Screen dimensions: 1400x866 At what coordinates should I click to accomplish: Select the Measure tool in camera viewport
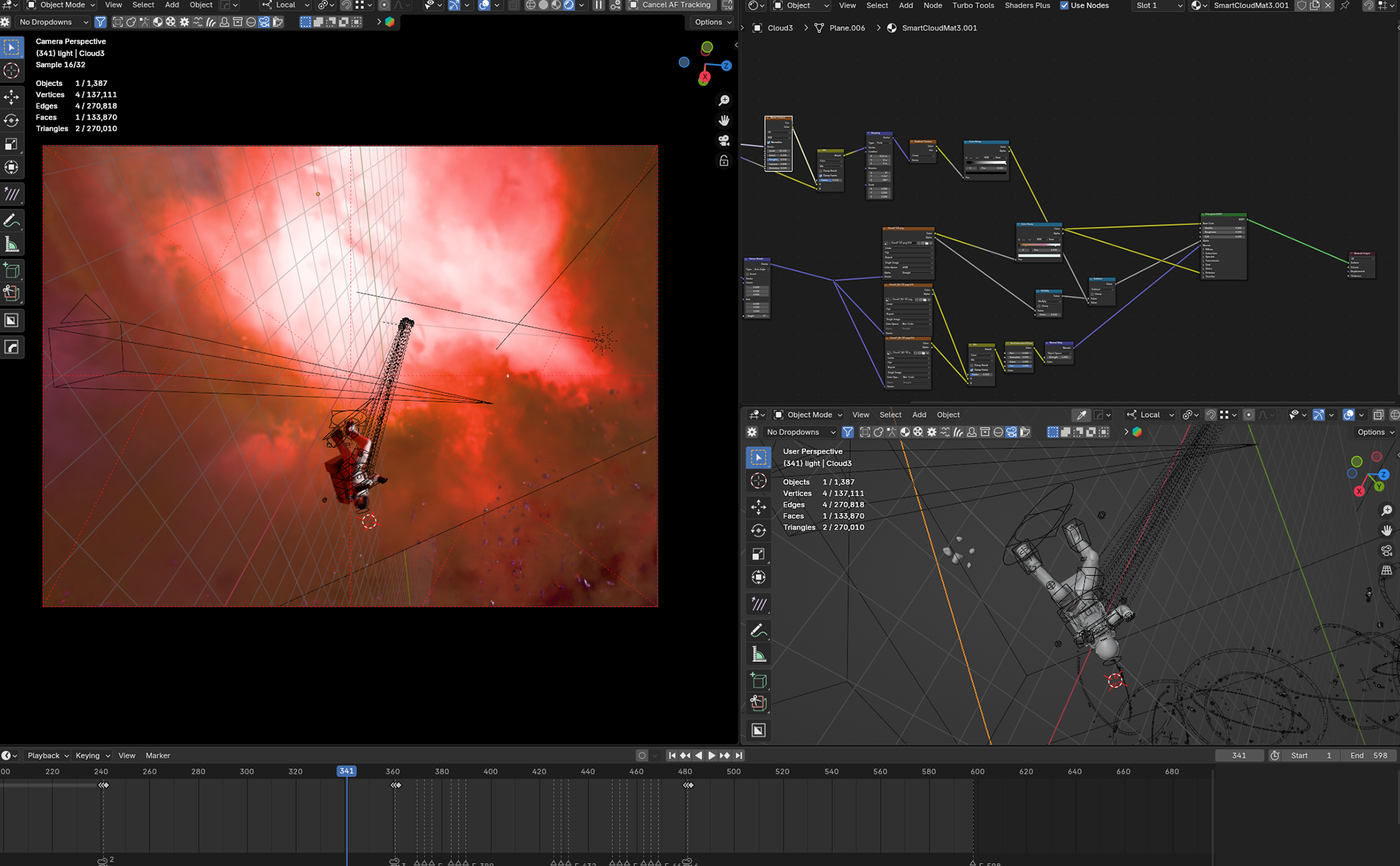click(x=12, y=244)
